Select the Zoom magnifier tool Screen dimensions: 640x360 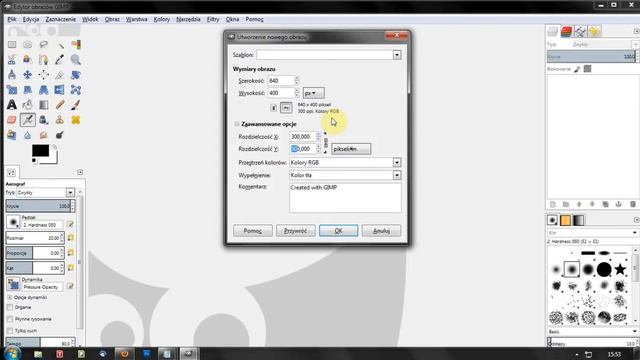coord(76,60)
